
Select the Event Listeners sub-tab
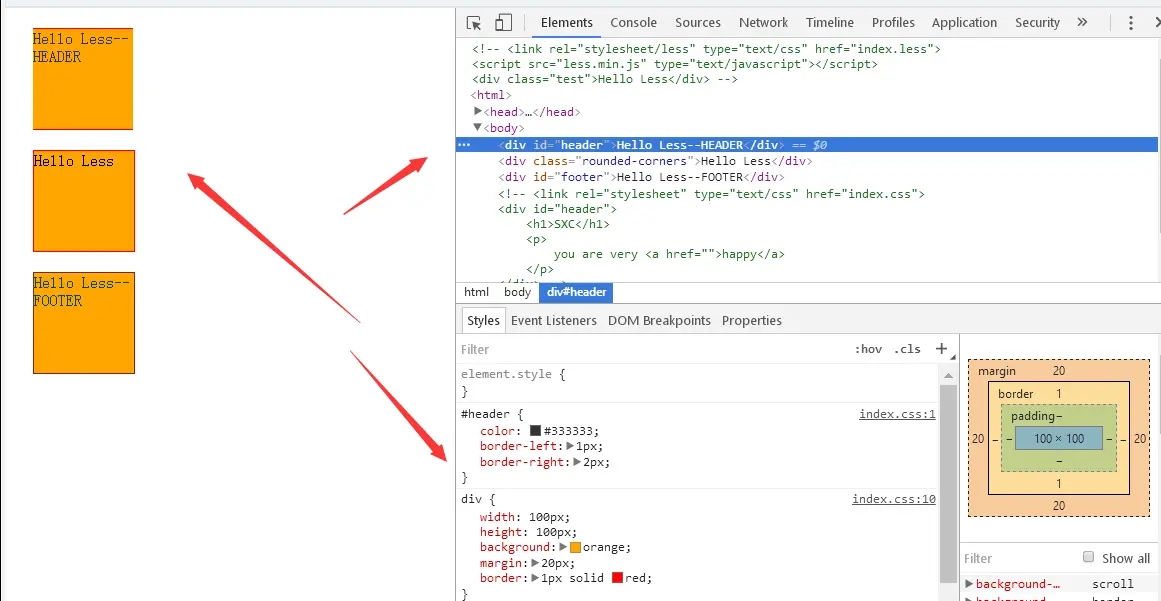(554, 320)
